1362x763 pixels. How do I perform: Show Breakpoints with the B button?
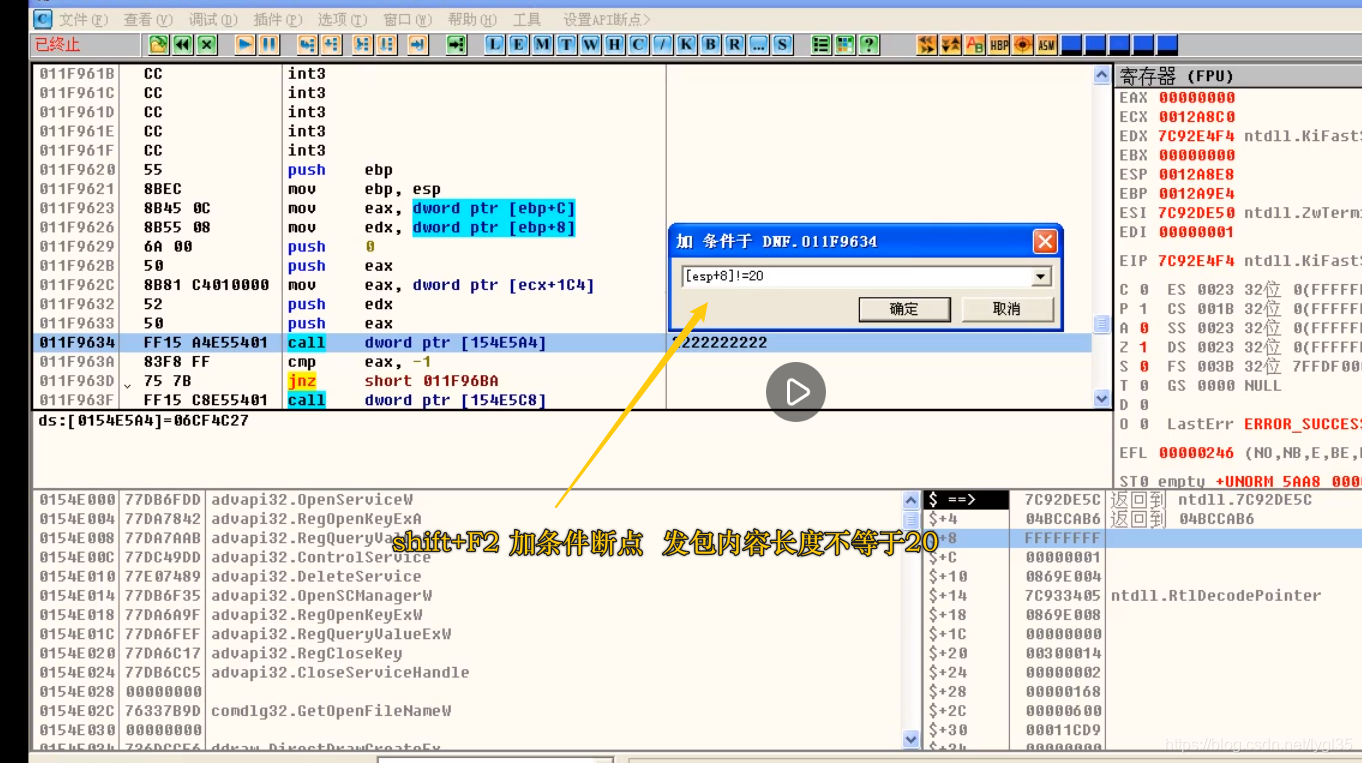point(710,44)
